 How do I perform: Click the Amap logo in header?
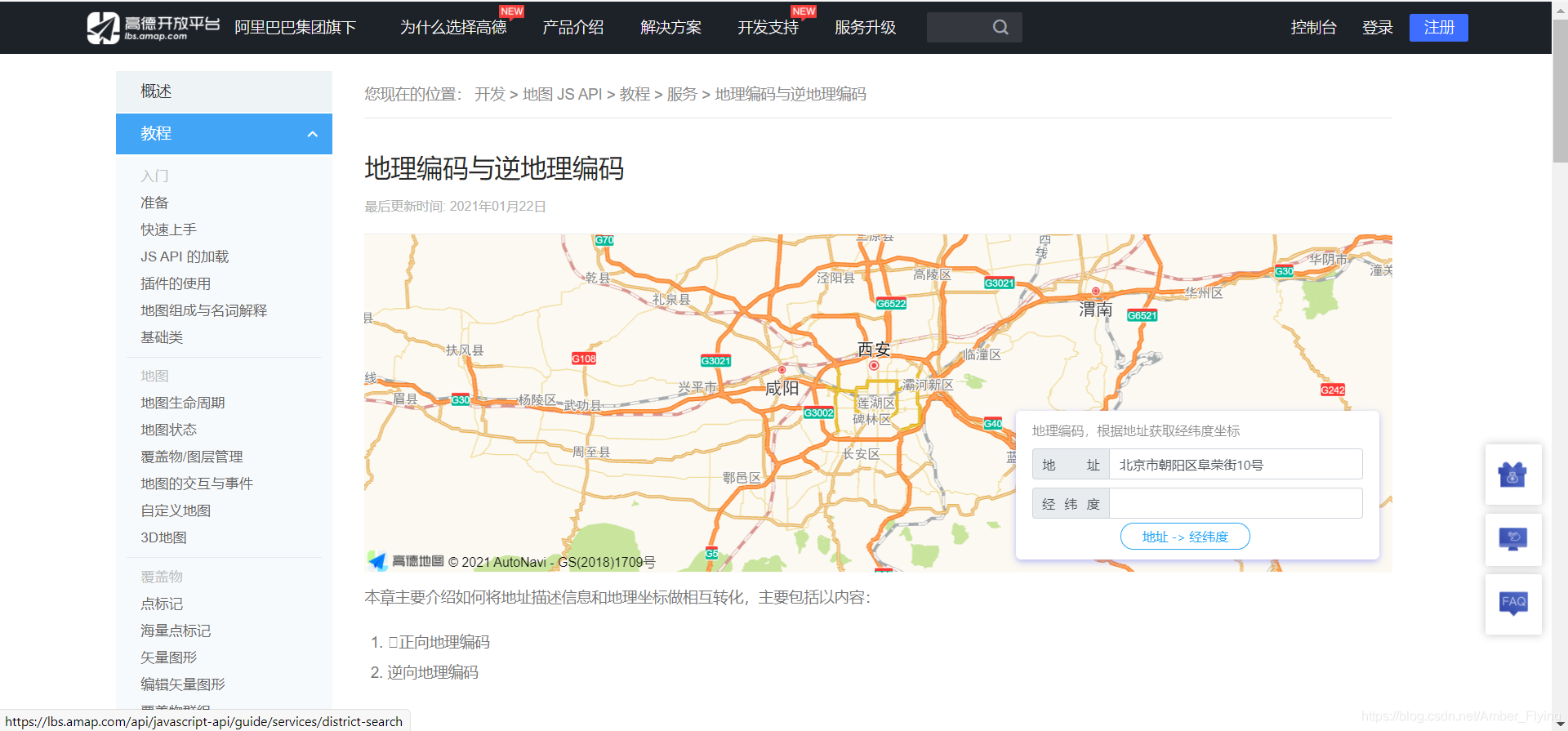[x=154, y=28]
